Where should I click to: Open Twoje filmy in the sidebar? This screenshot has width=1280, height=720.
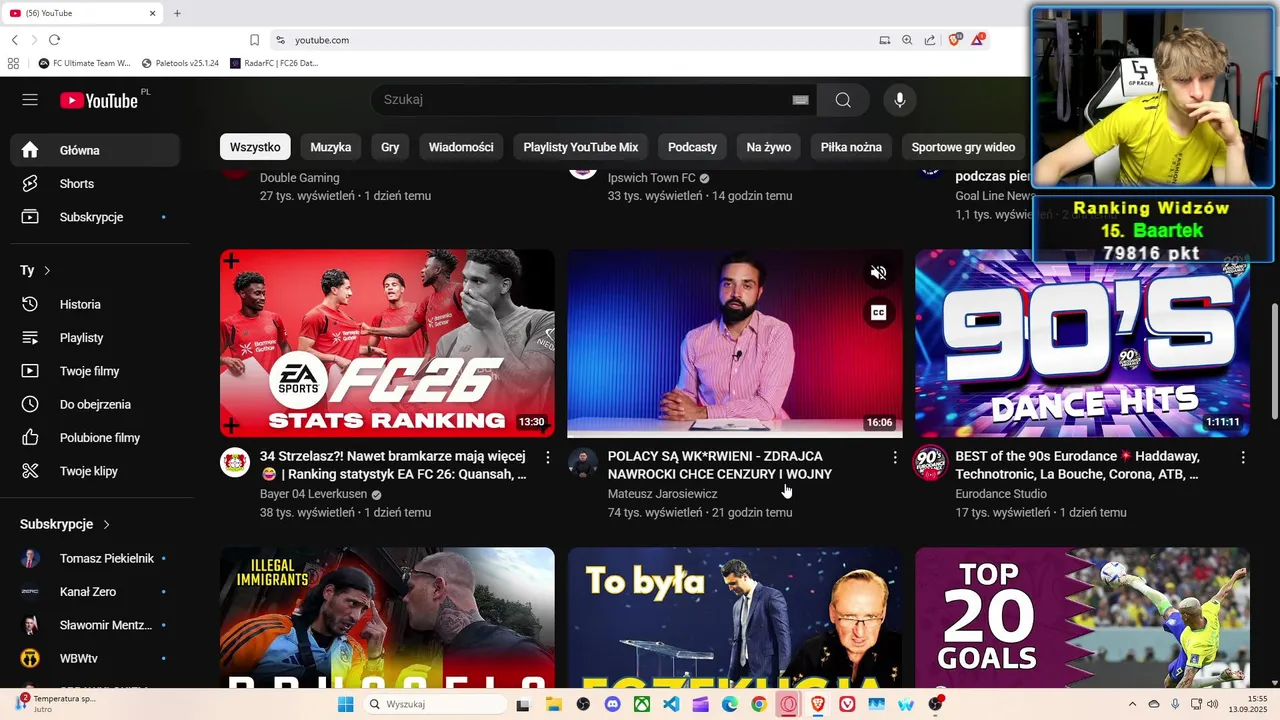95,371
